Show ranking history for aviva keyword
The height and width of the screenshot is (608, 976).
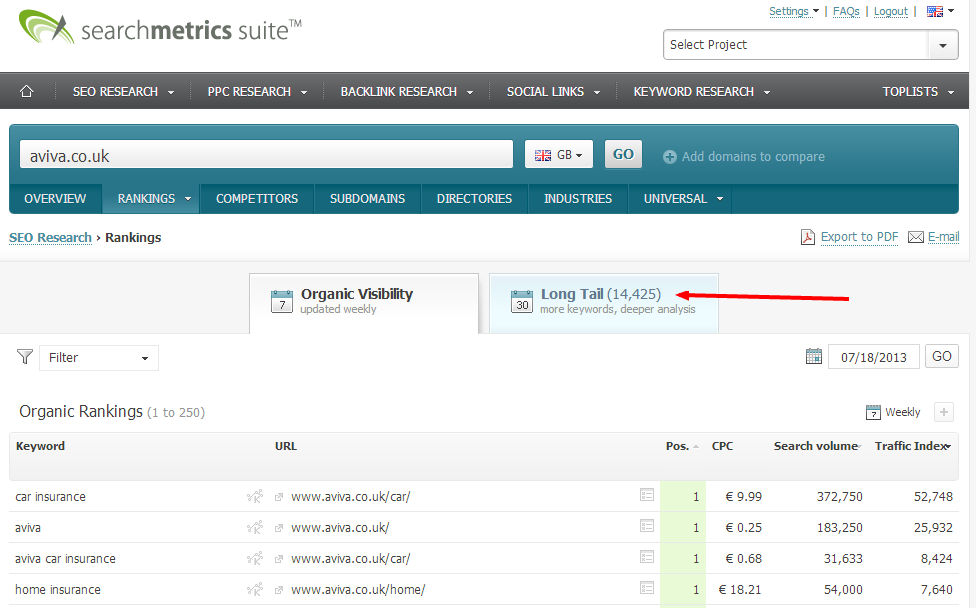255,527
